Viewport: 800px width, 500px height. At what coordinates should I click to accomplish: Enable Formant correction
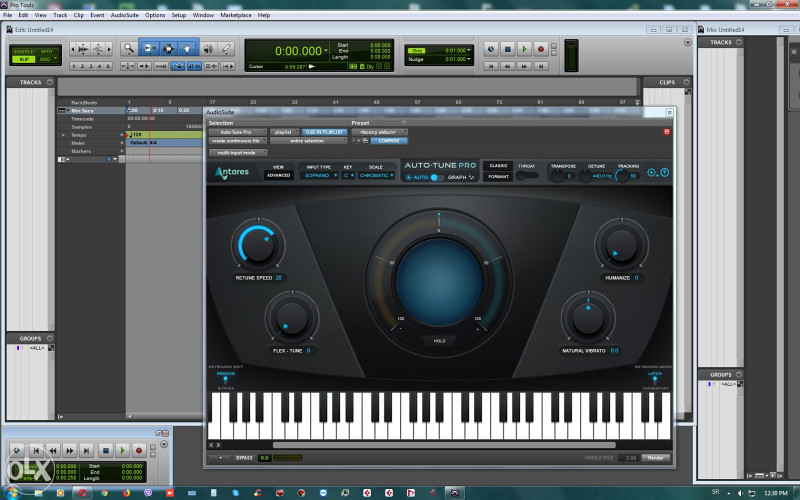click(498, 177)
